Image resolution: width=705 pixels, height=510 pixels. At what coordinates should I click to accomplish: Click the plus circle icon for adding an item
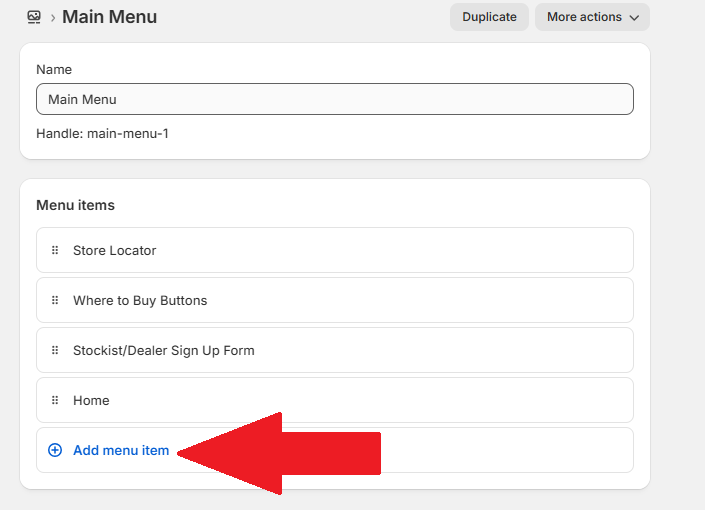(x=55, y=451)
